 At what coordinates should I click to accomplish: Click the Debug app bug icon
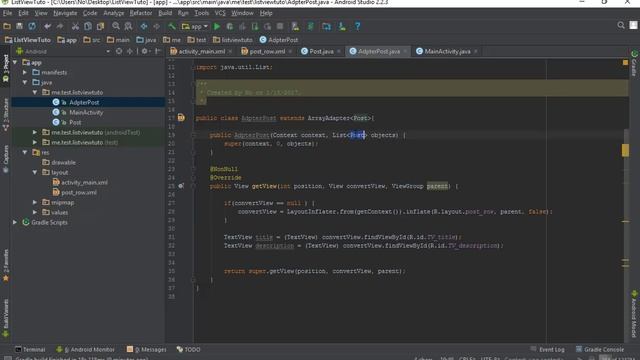[x=230, y=26]
